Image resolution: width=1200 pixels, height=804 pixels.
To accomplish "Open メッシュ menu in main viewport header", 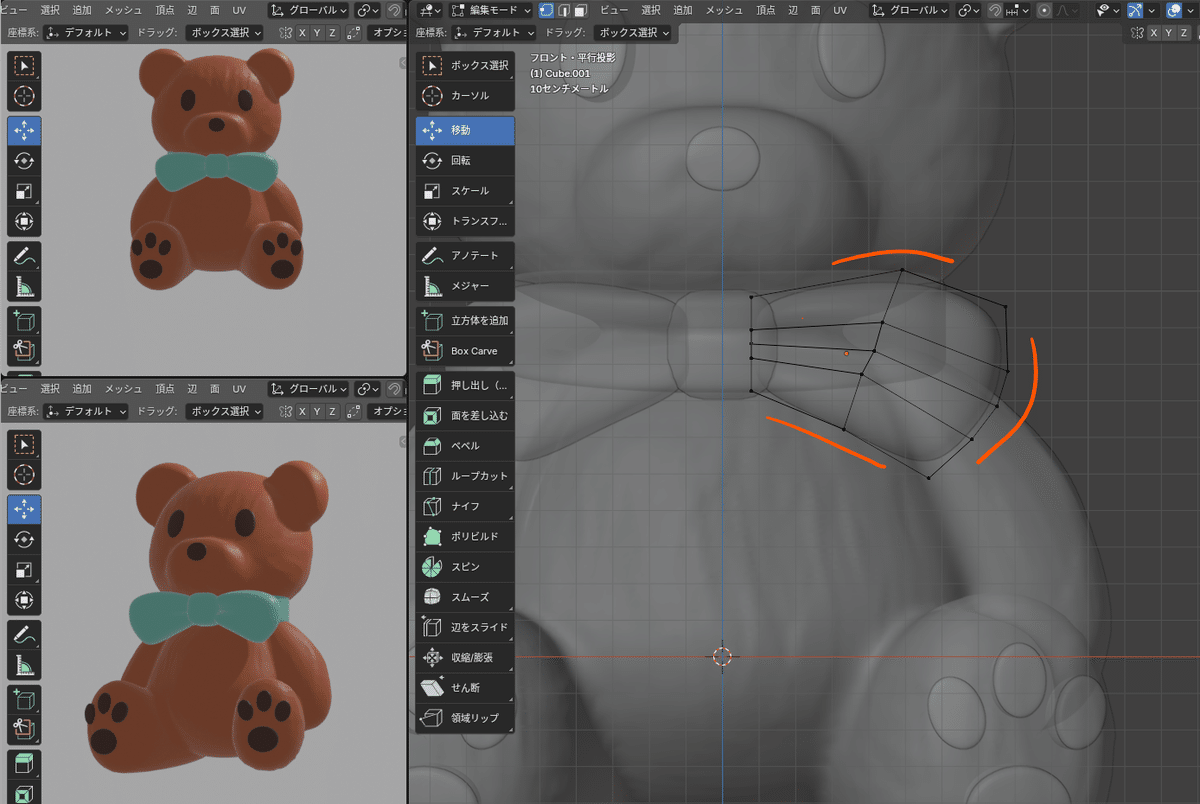I will pos(723,10).
